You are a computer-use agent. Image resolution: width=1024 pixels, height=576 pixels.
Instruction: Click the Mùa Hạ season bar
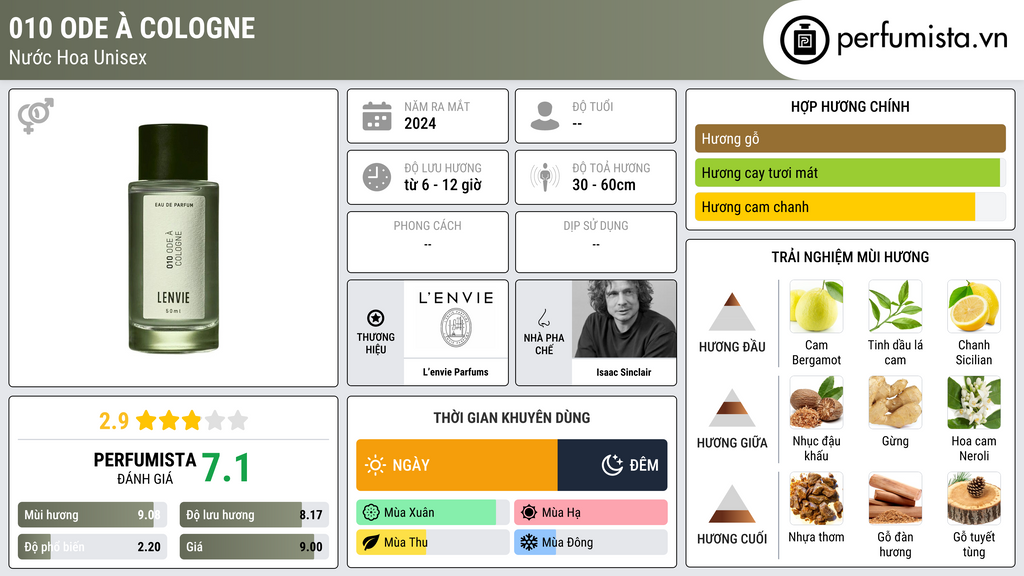(591, 513)
